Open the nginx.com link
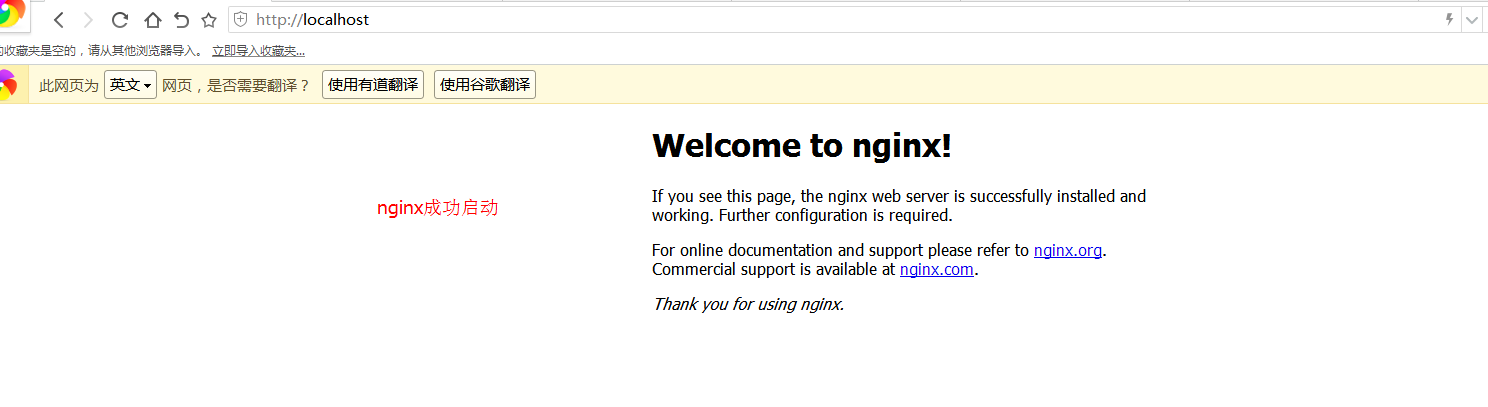Viewport: 1488px width, 407px height. click(937, 269)
